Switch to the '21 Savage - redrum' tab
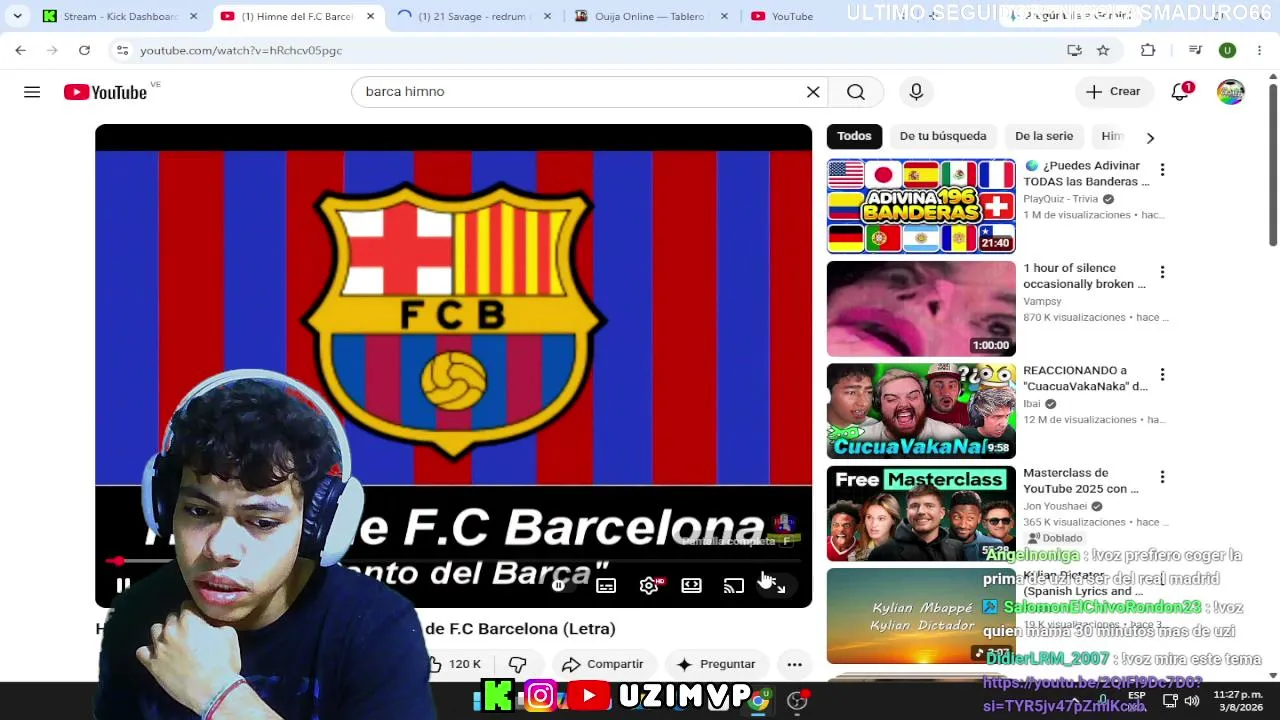 [473, 16]
